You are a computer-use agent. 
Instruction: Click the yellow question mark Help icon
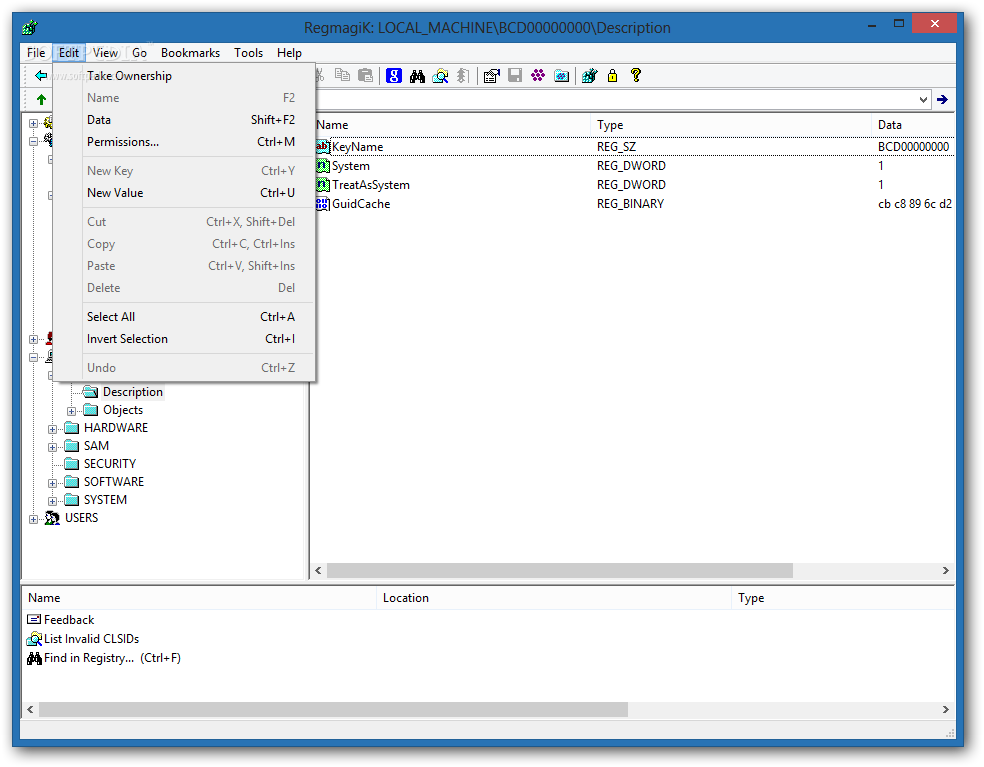coord(636,75)
